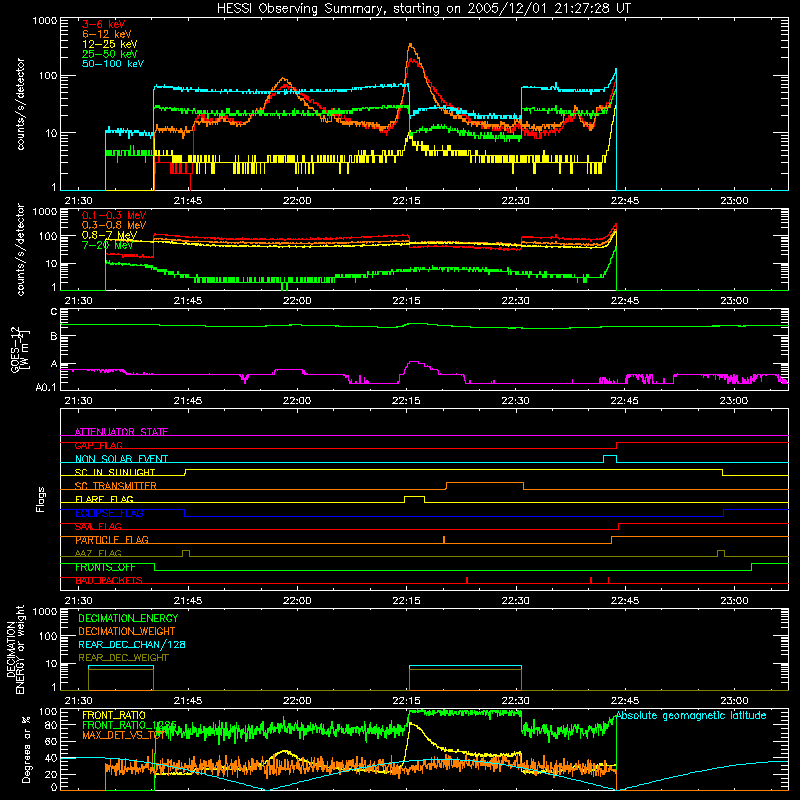The width and height of the screenshot is (800, 800).
Task: Click the 12-25 keV legend label
Action: pyautogui.click(x=110, y=44)
